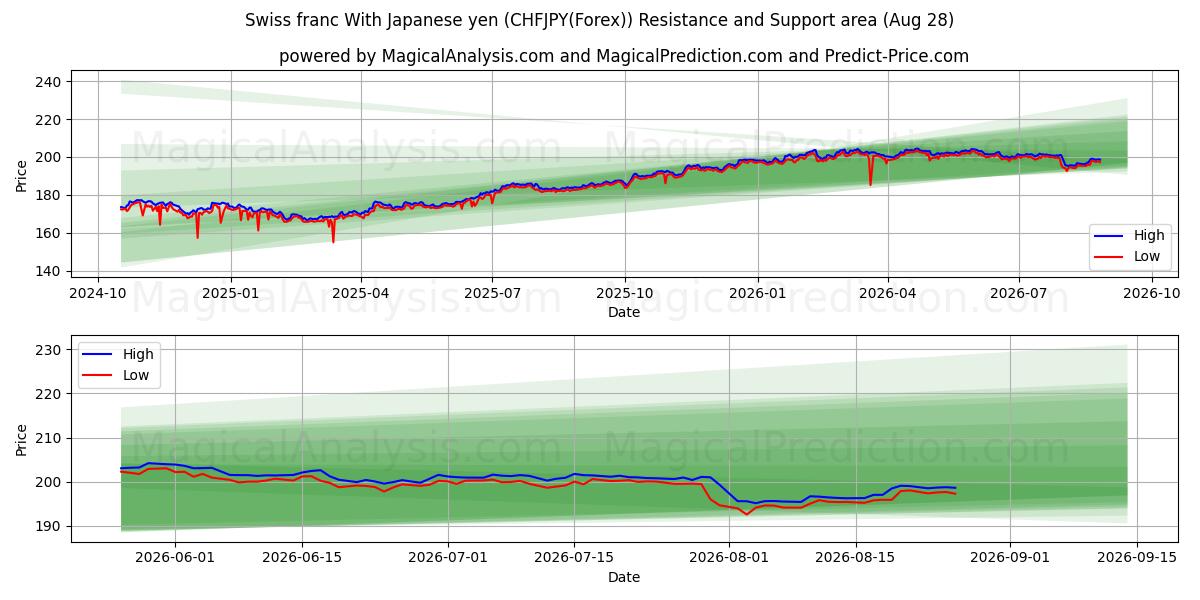Click the 2026-09-15 tick label on bottom chart
The width and height of the screenshot is (1200, 600).
pyautogui.click(x=1138, y=558)
